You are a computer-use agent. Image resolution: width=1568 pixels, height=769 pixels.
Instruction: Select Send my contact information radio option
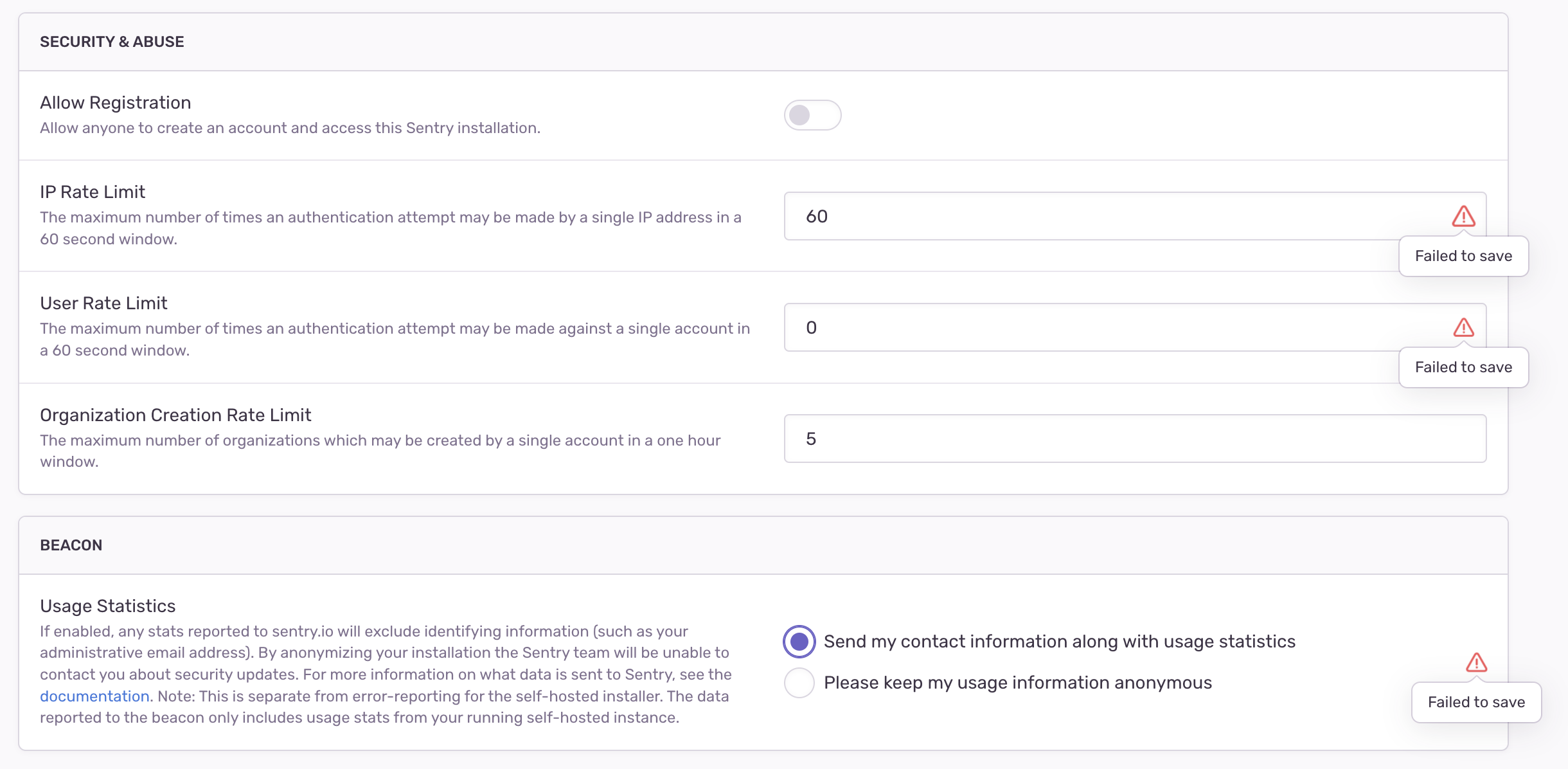(799, 641)
